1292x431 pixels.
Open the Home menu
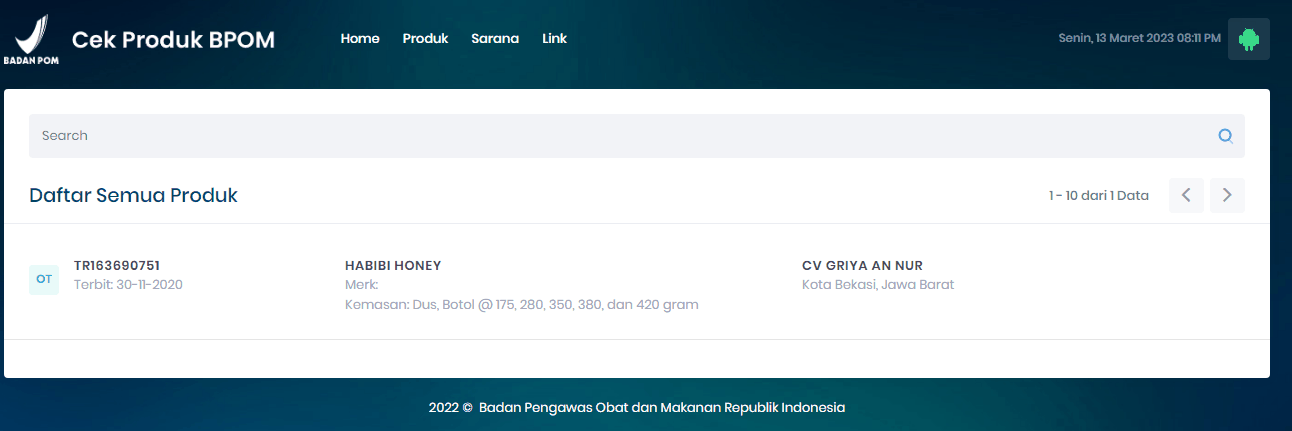pyautogui.click(x=360, y=39)
